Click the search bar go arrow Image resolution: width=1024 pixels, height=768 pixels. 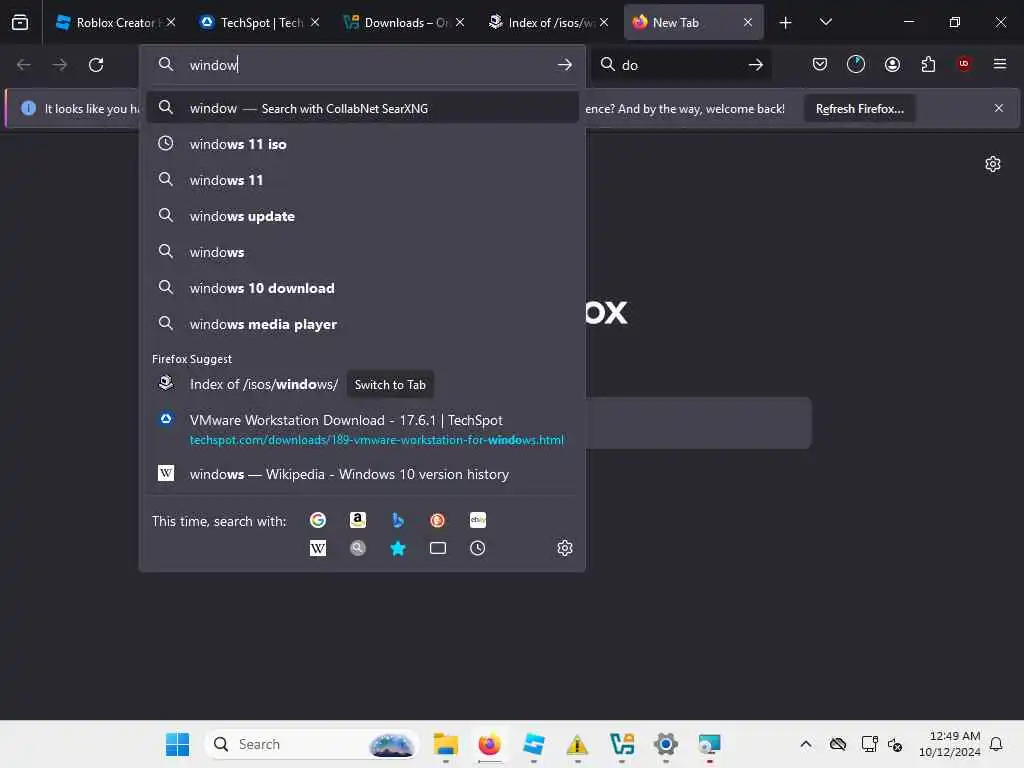pos(756,65)
